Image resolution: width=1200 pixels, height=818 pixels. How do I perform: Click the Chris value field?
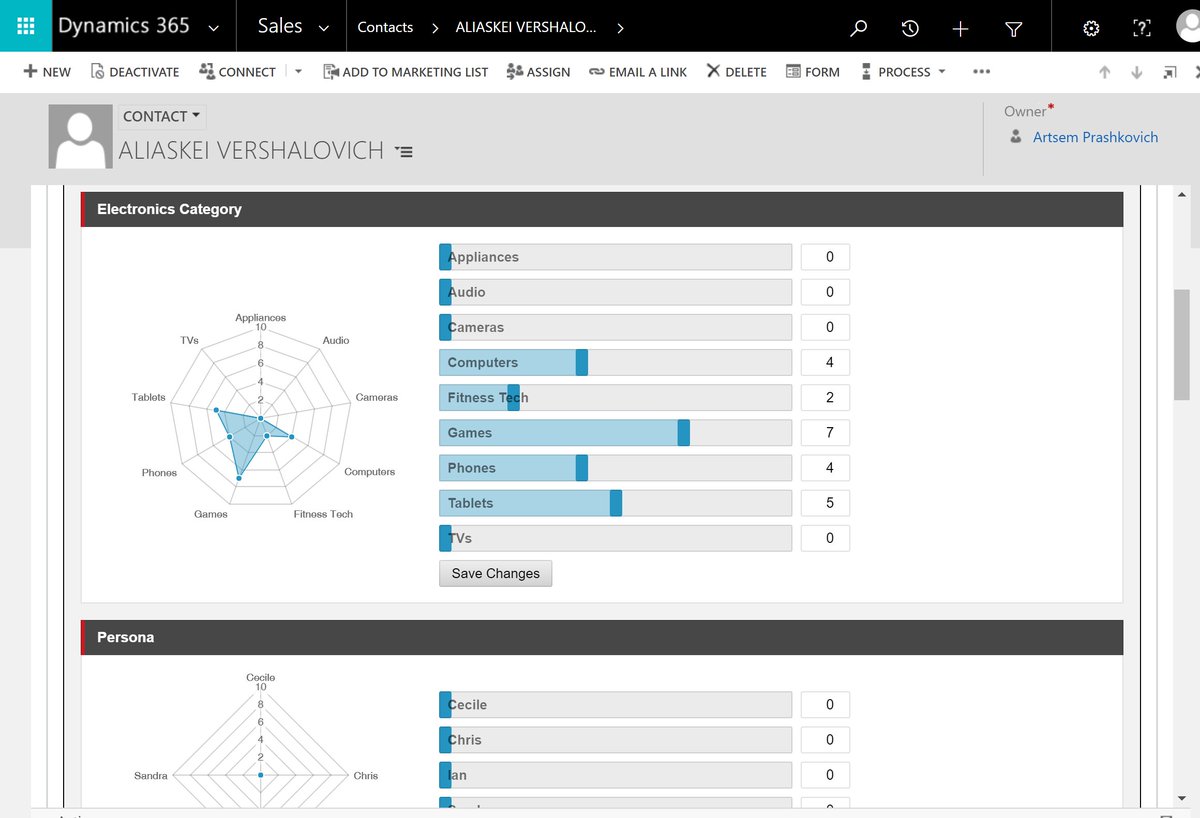[x=825, y=740]
